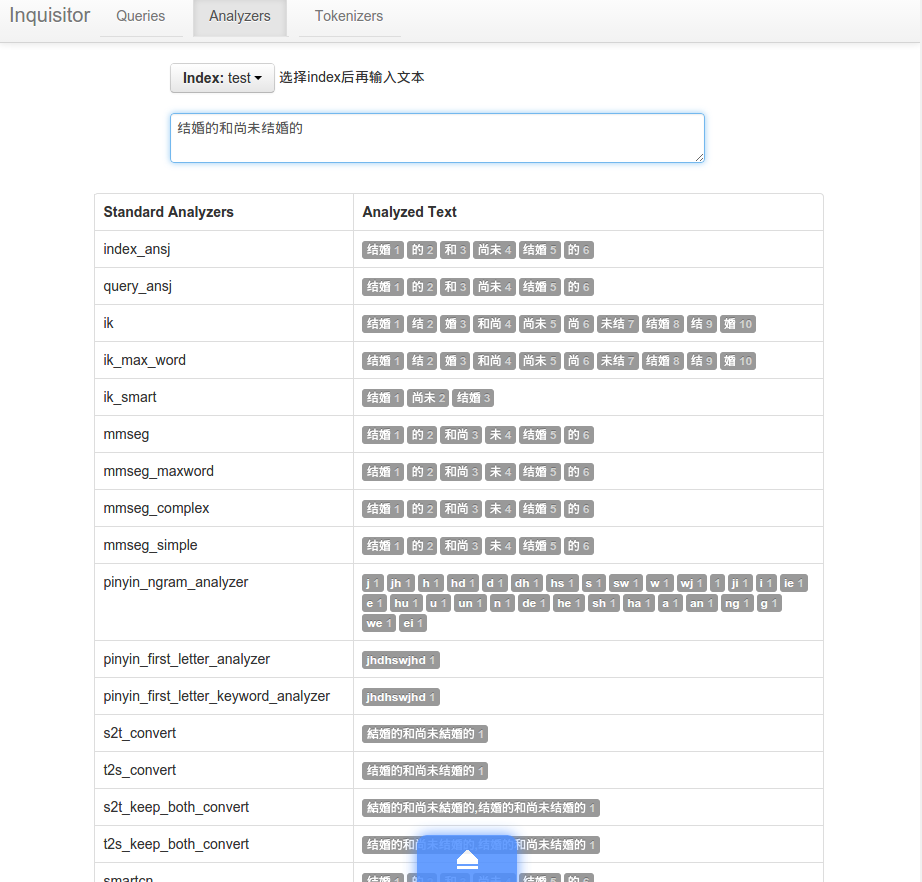Click the Inquisitor brand title
The image size is (922, 882).
tap(50, 16)
